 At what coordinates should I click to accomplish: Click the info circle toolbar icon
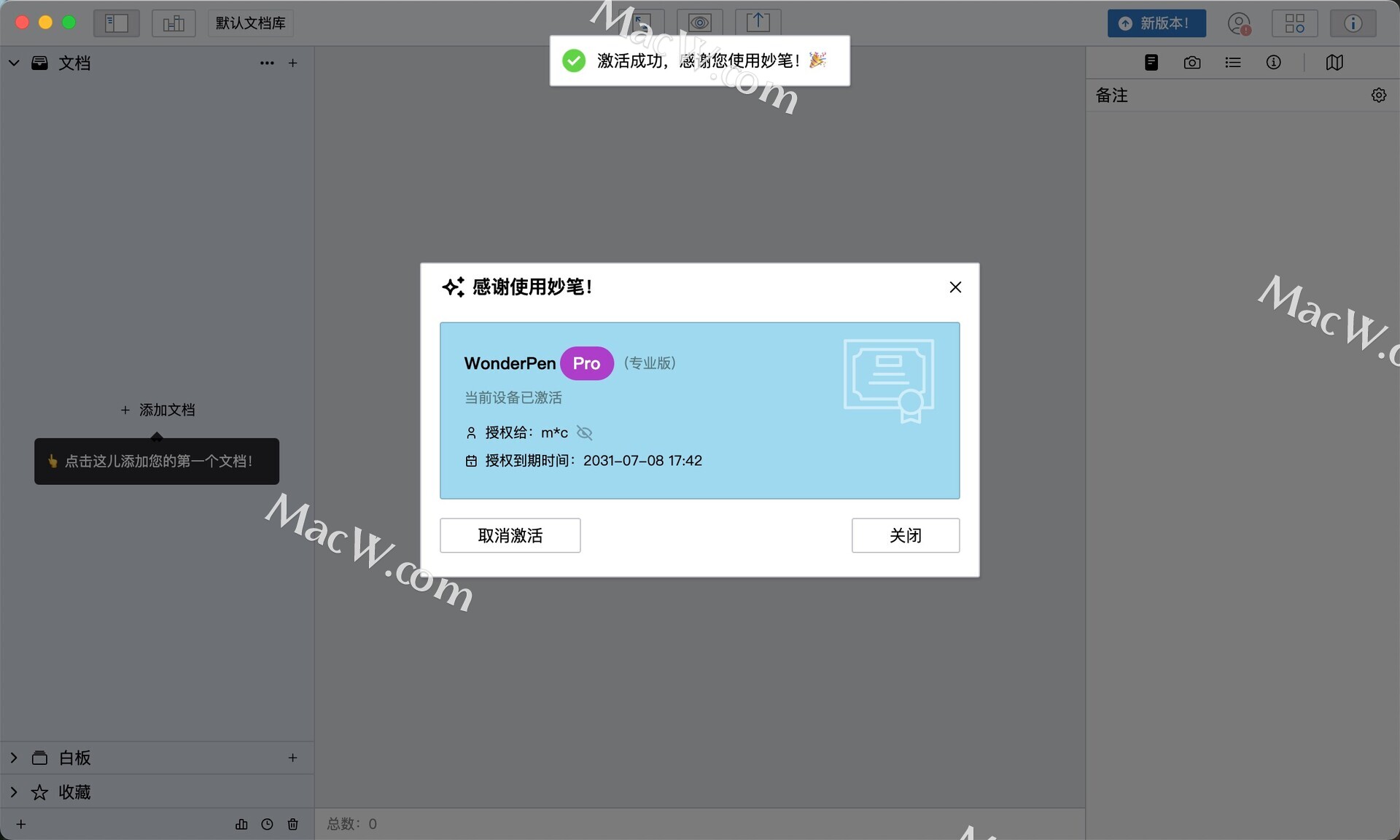(1353, 23)
